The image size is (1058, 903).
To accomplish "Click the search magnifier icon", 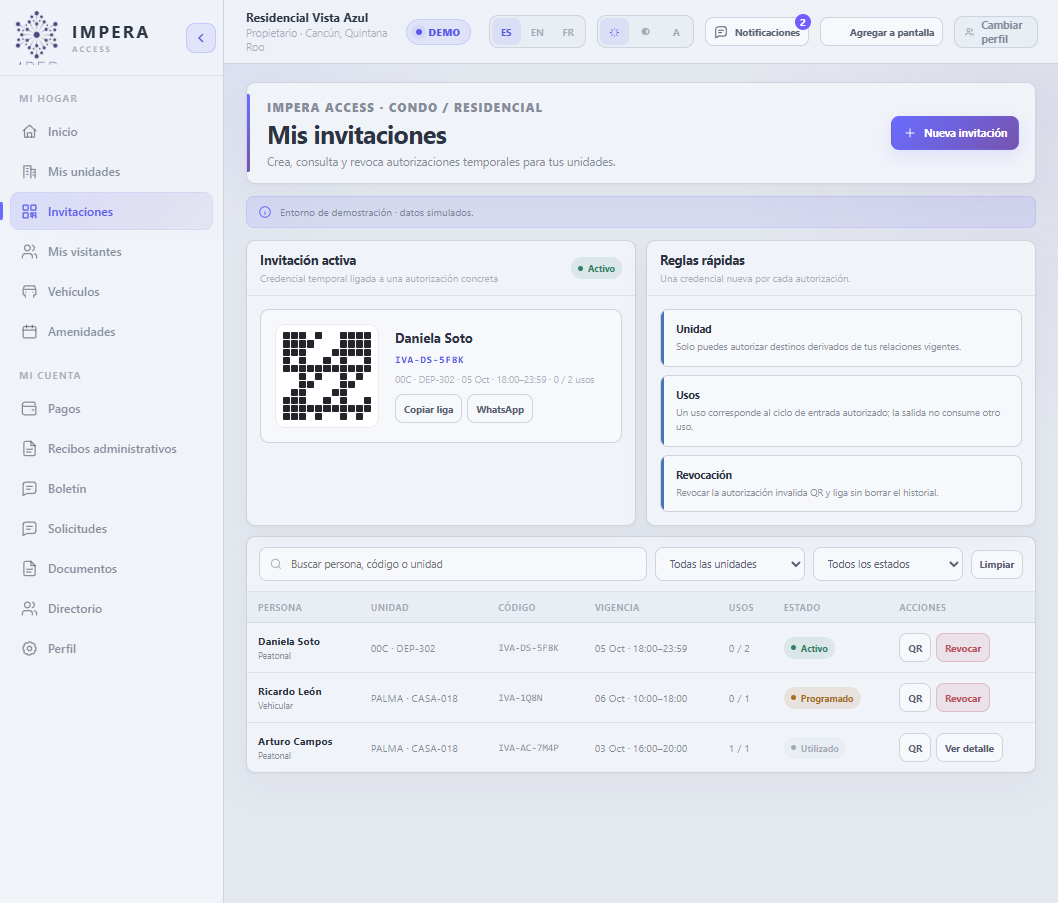I will click(276, 564).
